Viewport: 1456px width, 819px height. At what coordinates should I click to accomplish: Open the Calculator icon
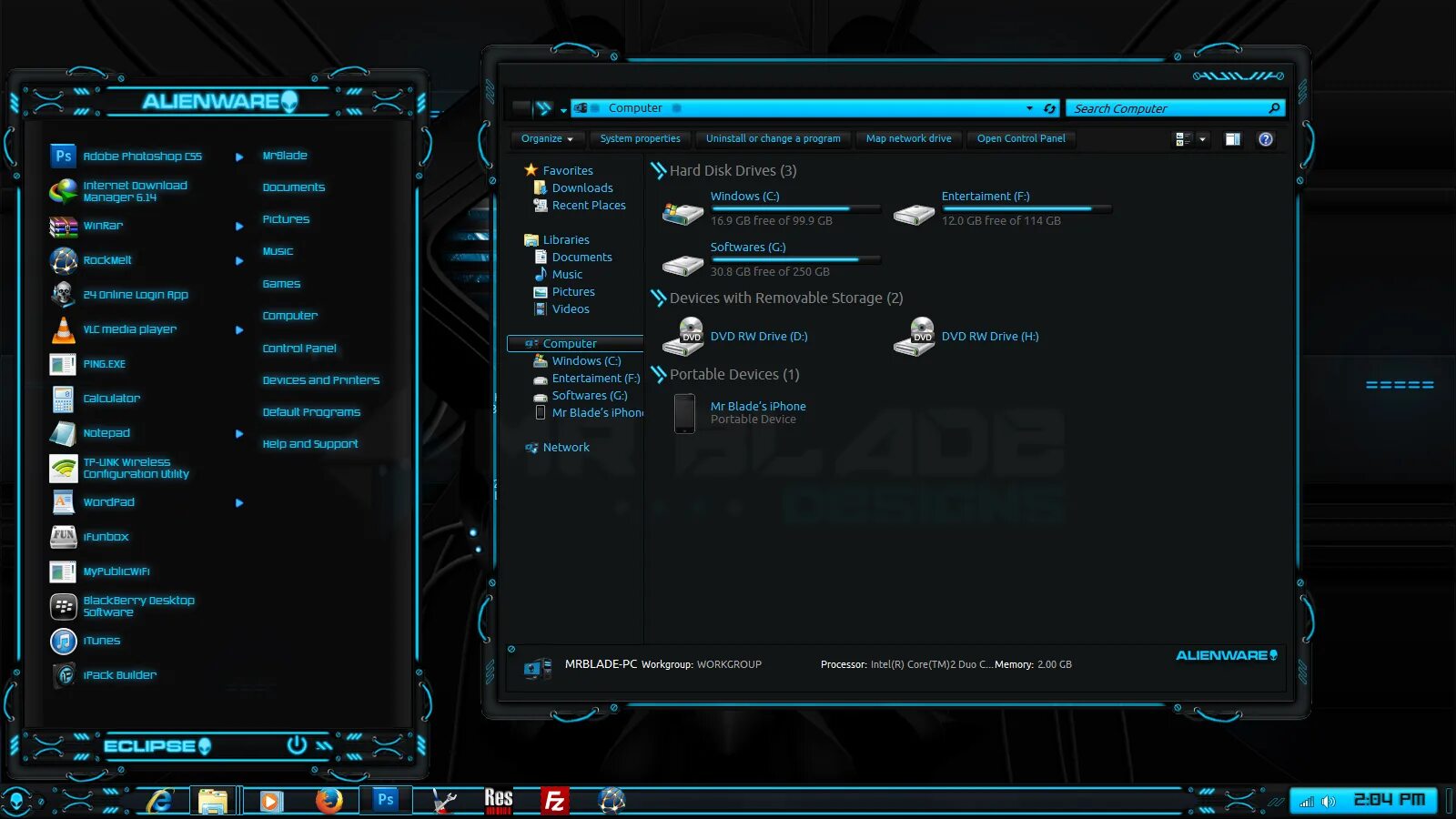tap(63, 399)
